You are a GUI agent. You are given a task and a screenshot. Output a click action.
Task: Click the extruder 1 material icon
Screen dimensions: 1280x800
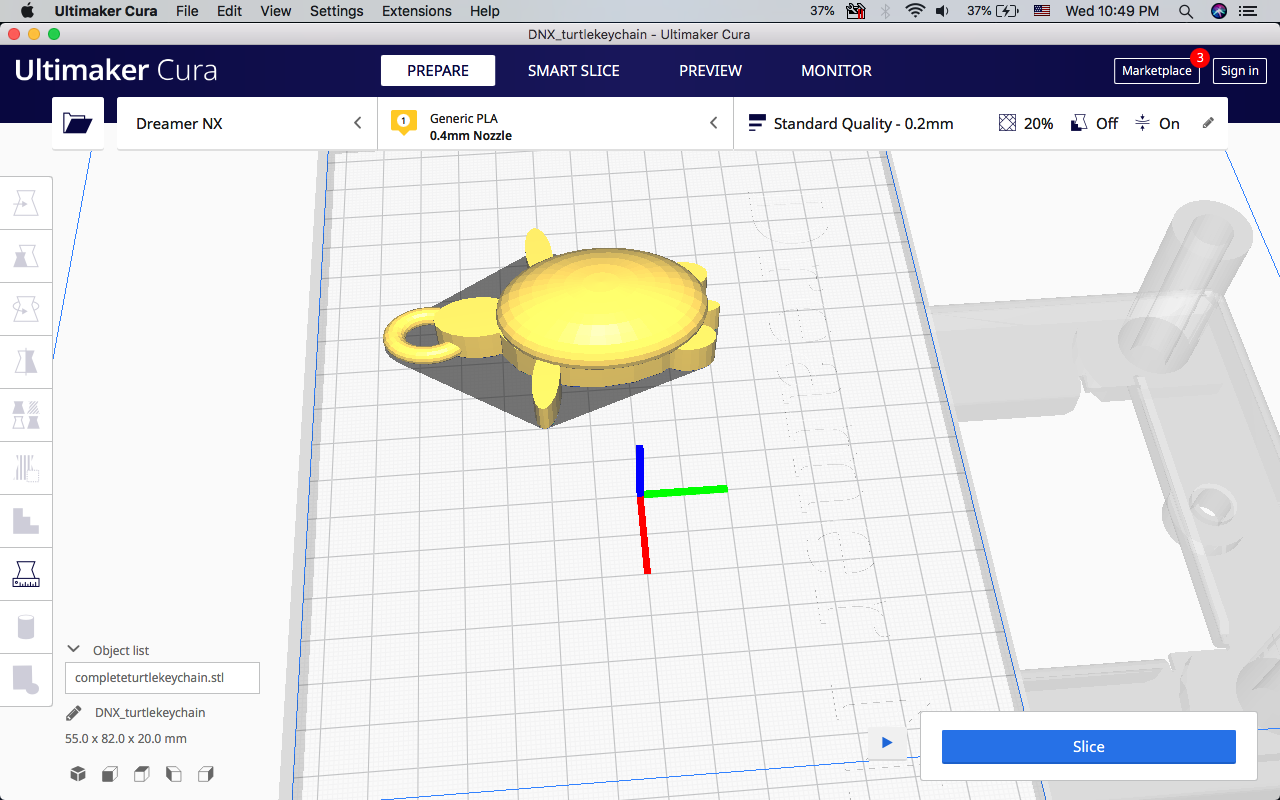pos(404,123)
